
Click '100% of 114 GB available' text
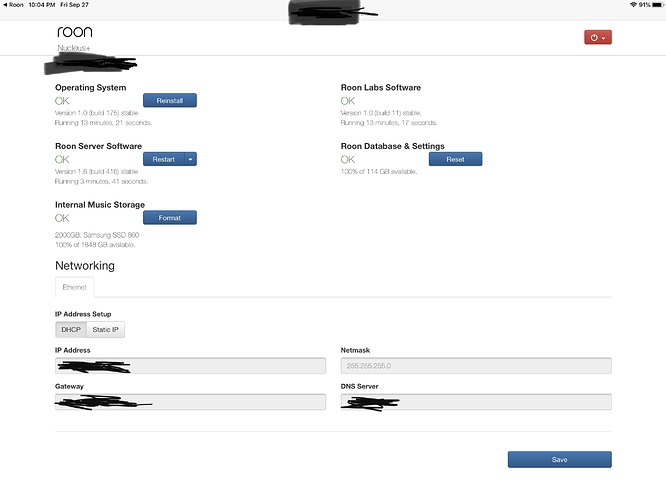click(379, 172)
